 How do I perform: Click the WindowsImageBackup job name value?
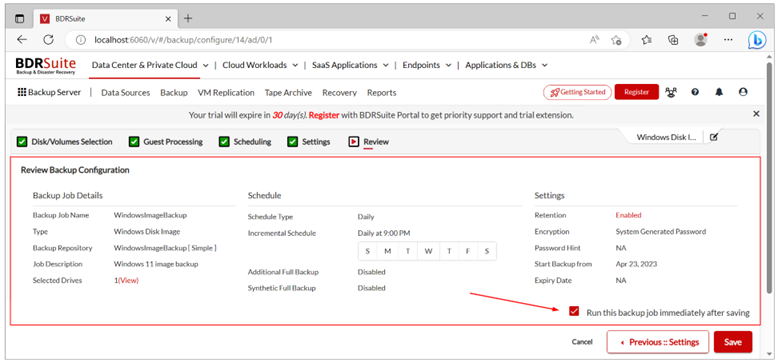pos(150,215)
